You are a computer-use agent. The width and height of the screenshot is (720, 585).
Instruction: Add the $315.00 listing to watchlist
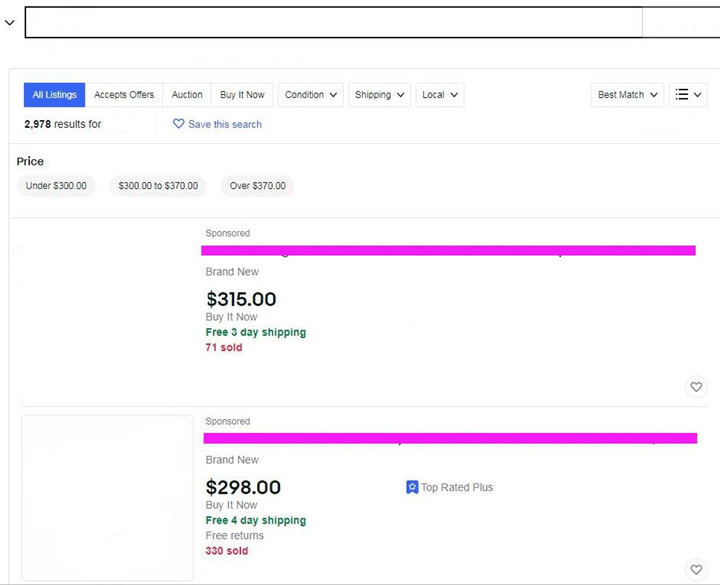point(696,387)
